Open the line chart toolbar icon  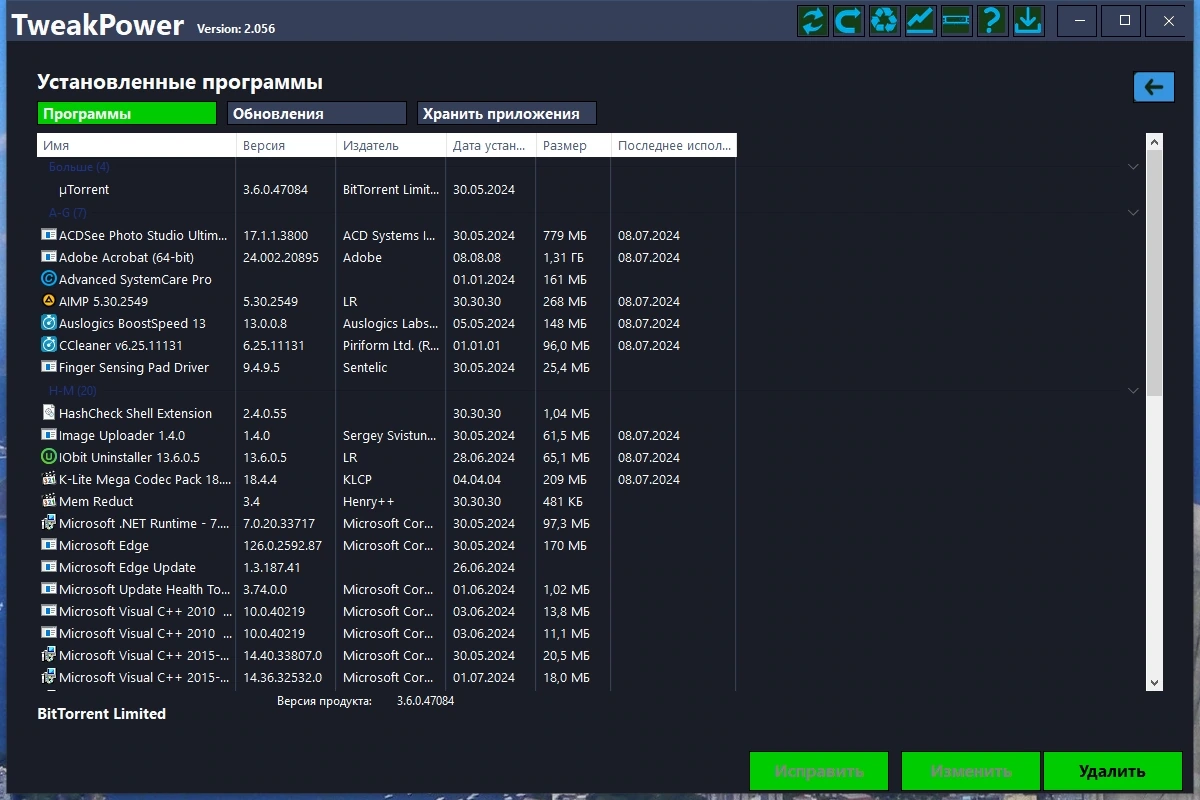(921, 20)
